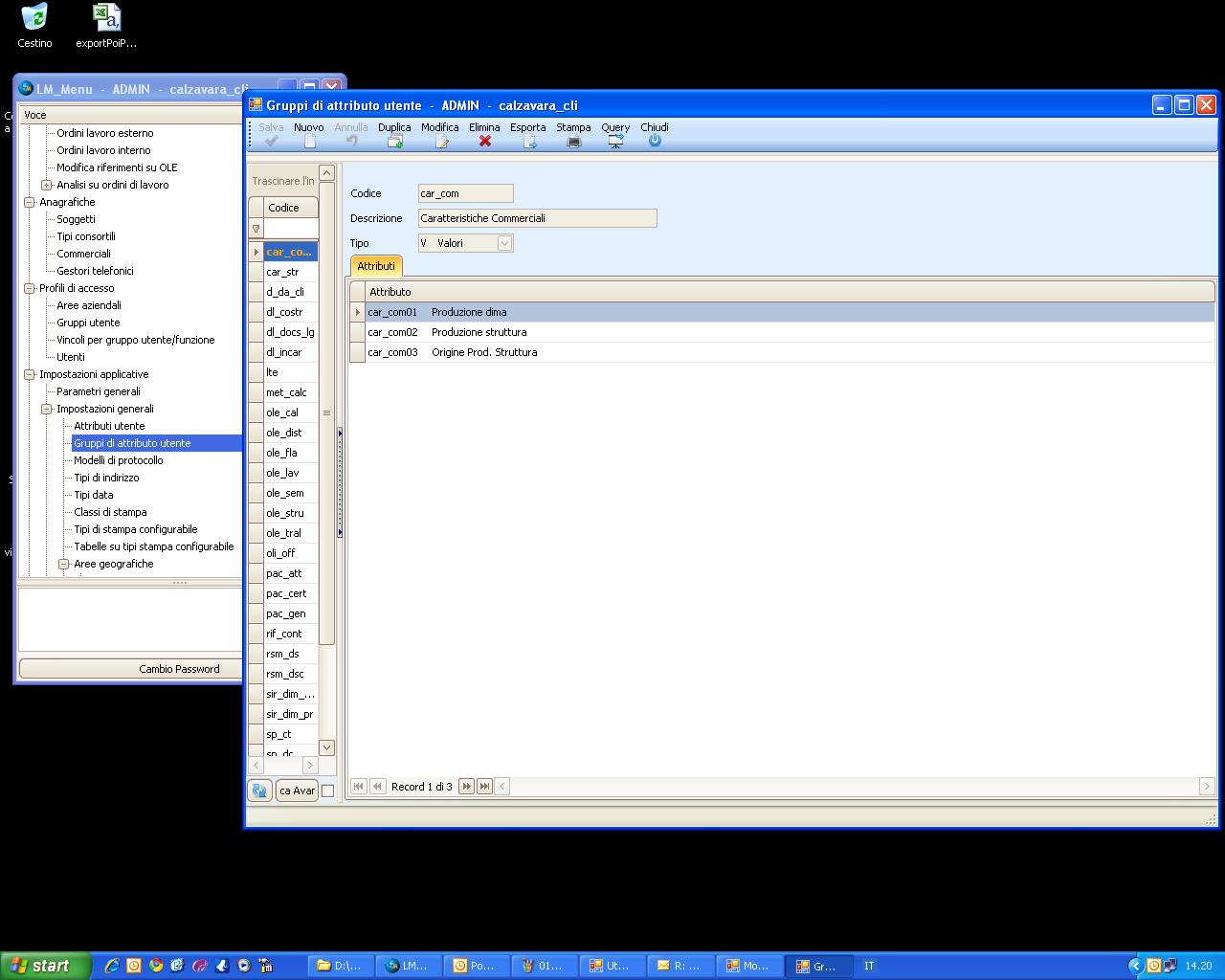Go to next record in navigator

coord(466,787)
